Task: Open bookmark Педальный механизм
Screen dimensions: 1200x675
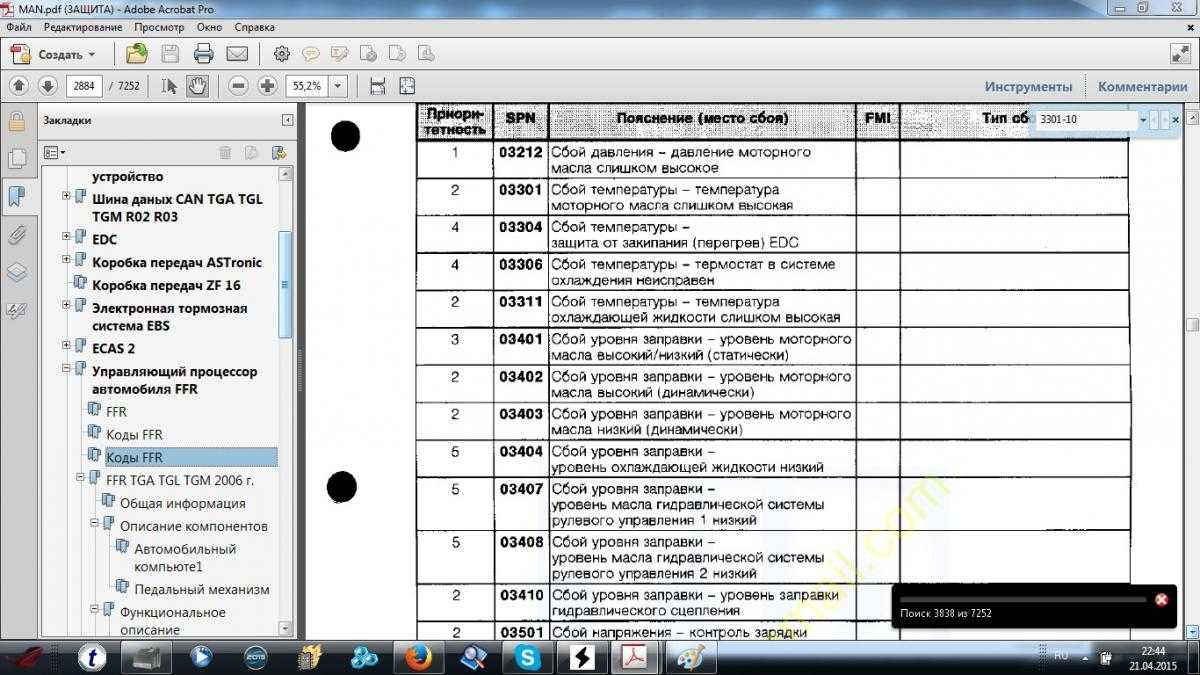Action: (x=202, y=589)
